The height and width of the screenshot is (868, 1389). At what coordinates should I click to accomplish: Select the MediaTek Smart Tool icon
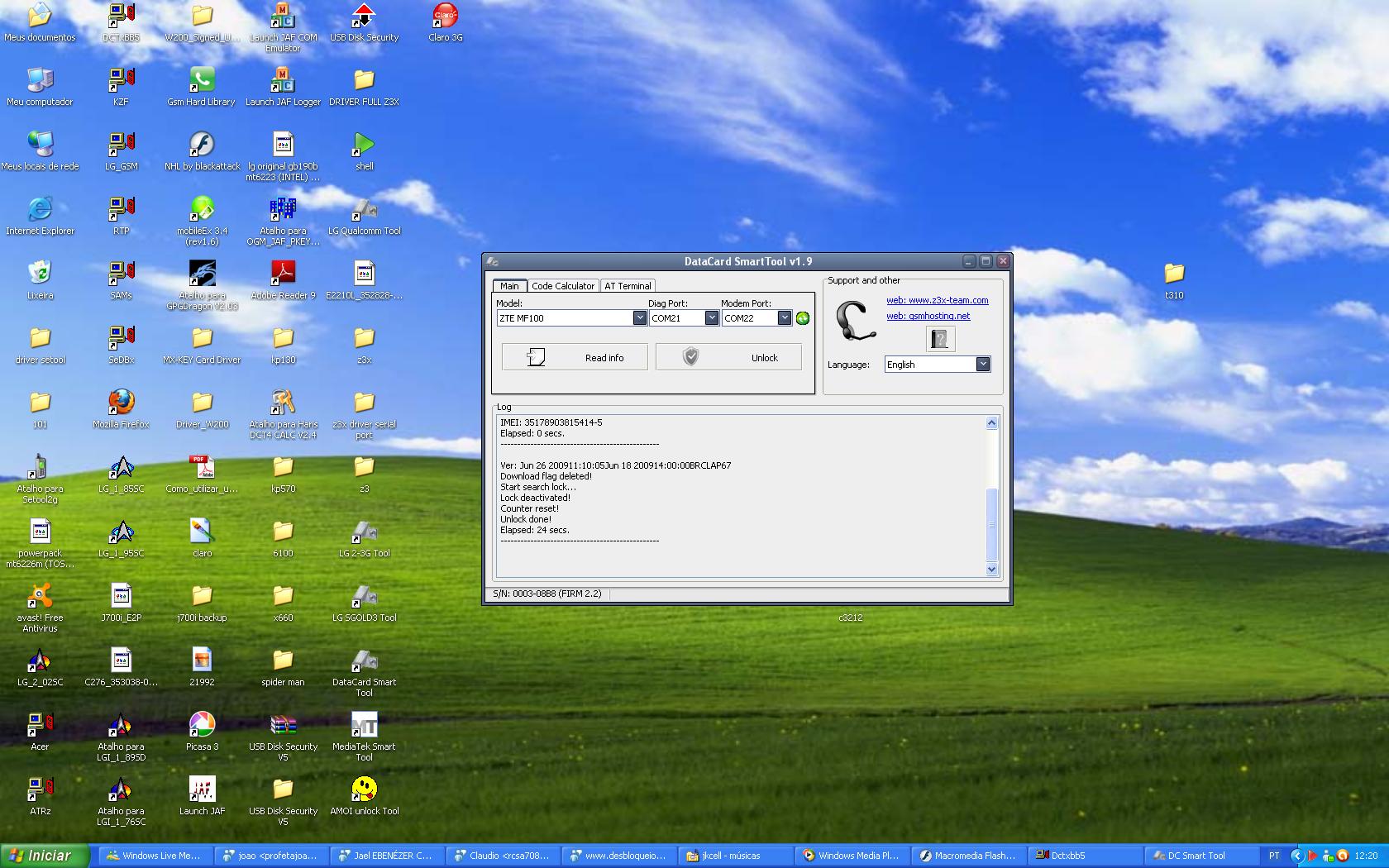coord(364,737)
